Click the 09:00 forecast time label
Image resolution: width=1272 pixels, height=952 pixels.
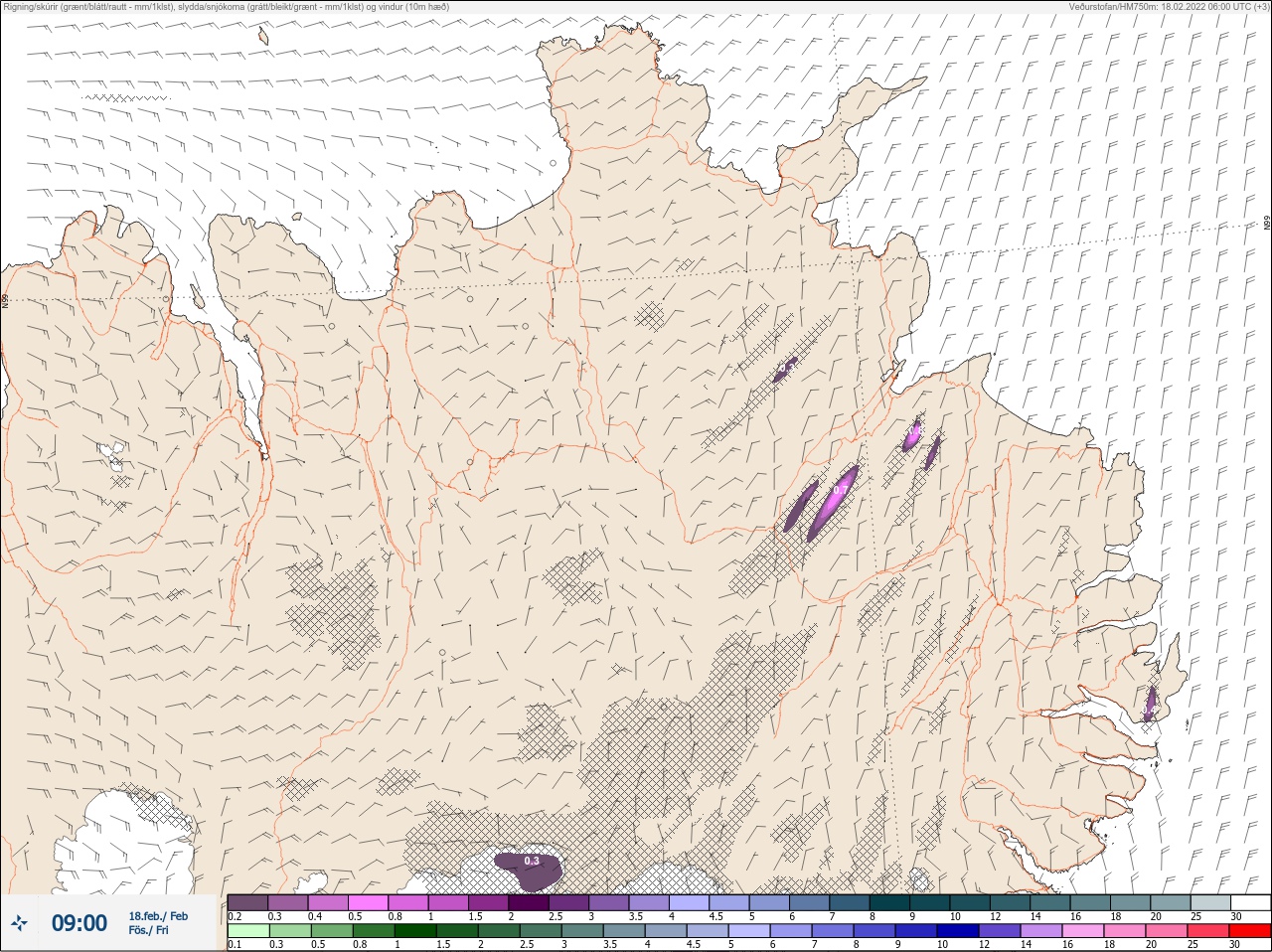79,923
